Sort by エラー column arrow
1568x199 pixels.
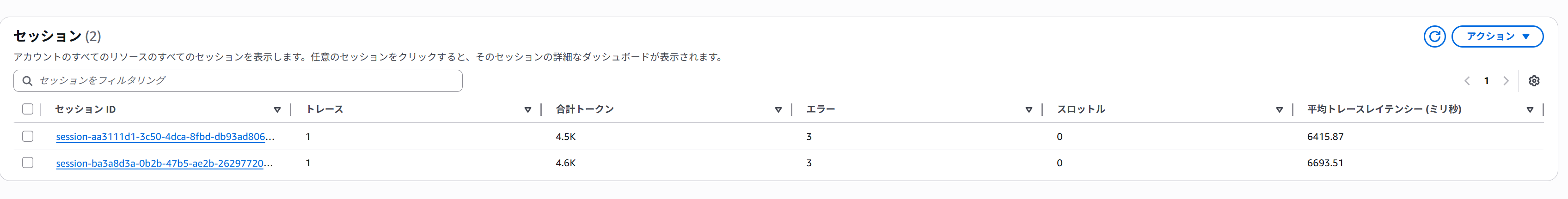pos(1029,110)
